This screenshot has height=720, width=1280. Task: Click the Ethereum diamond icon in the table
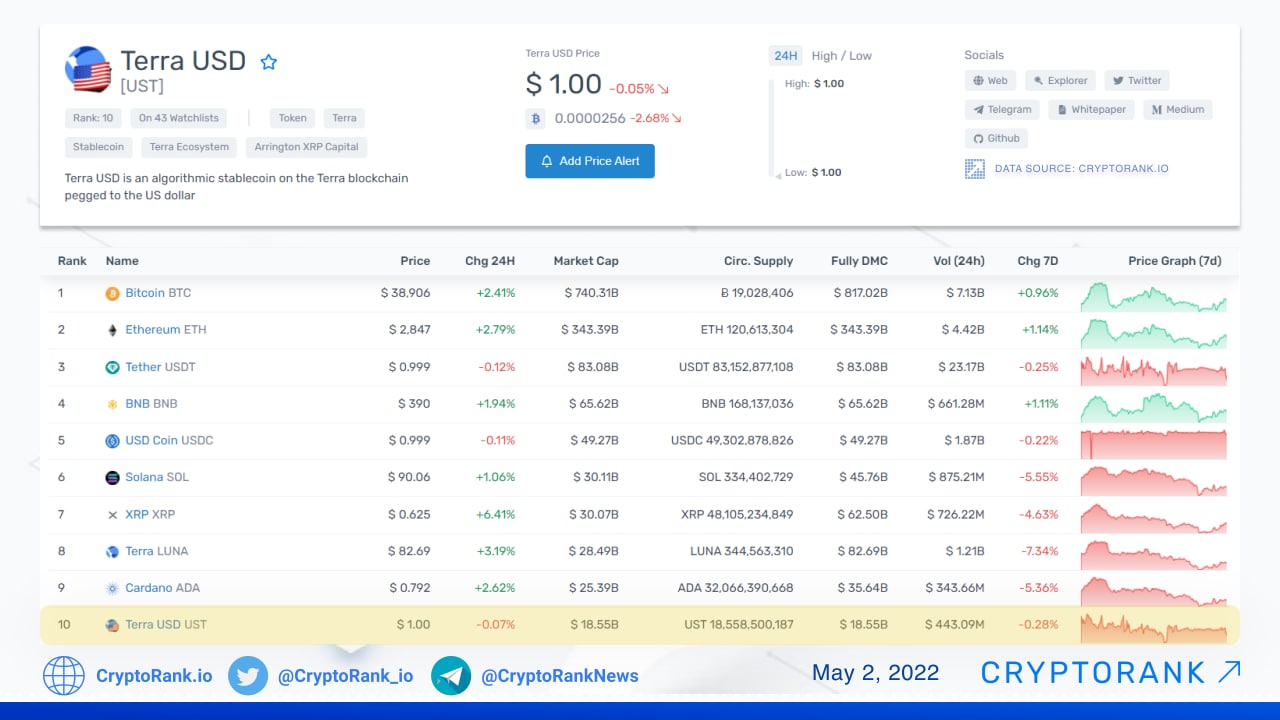112,330
